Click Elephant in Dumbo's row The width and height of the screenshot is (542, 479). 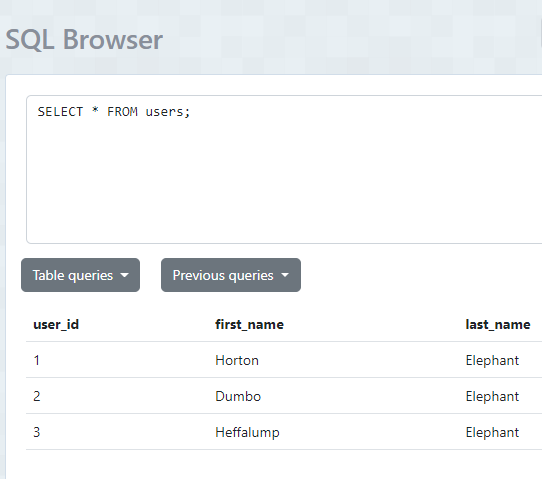point(492,396)
